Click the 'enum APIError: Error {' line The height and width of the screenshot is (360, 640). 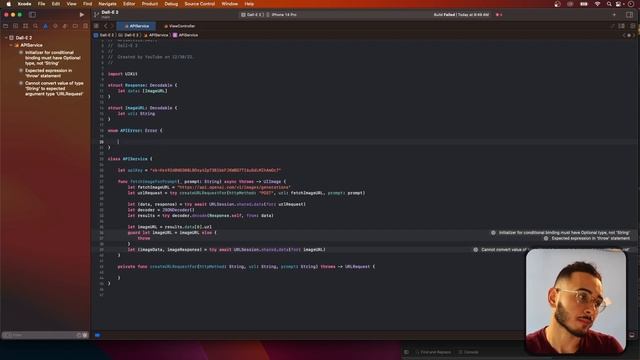click(x=135, y=131)
